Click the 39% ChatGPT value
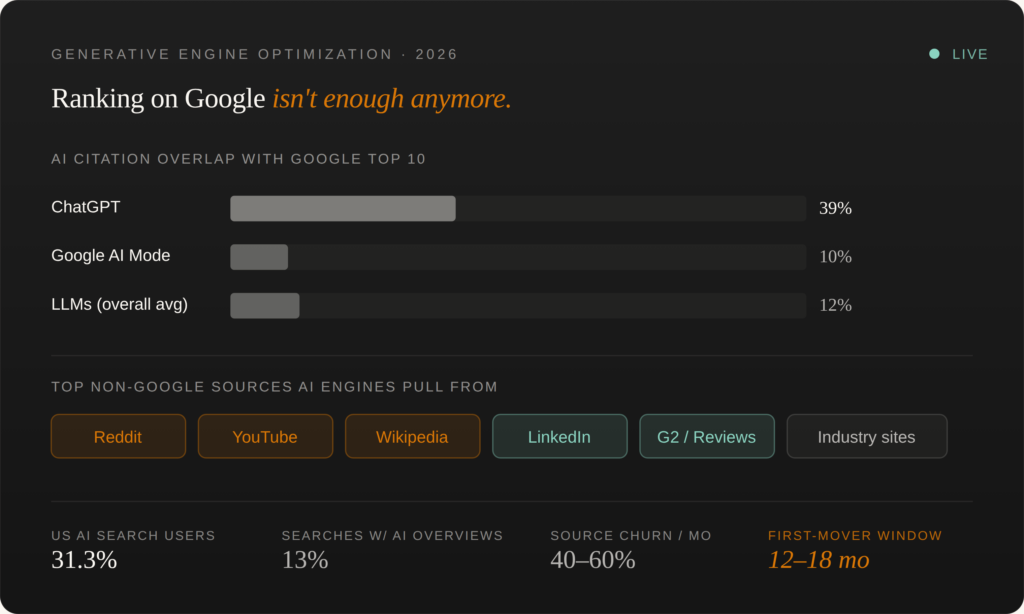The width and height of the screenshot is (1024, 614). coord(835,208)
